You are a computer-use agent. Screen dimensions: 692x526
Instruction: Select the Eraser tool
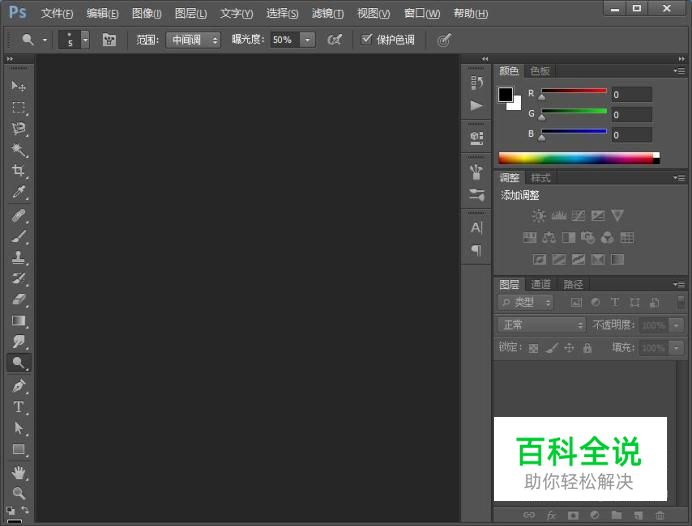pos(19,300)
